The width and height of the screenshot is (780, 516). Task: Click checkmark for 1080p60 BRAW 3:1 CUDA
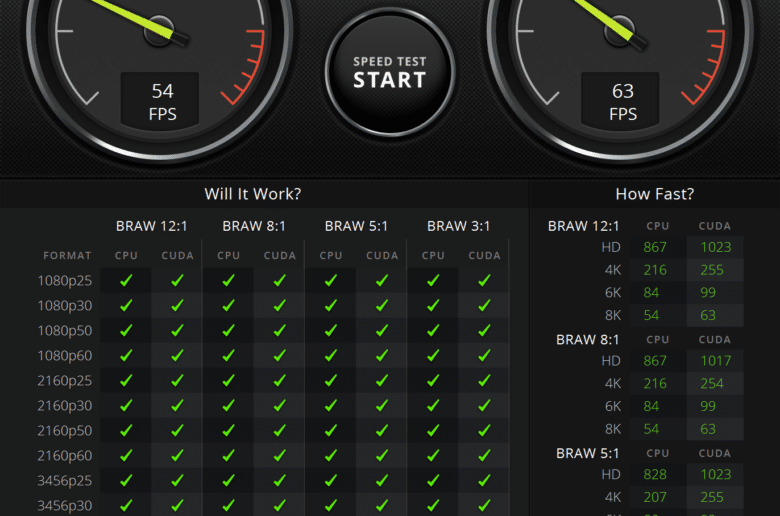pos(485,355)
